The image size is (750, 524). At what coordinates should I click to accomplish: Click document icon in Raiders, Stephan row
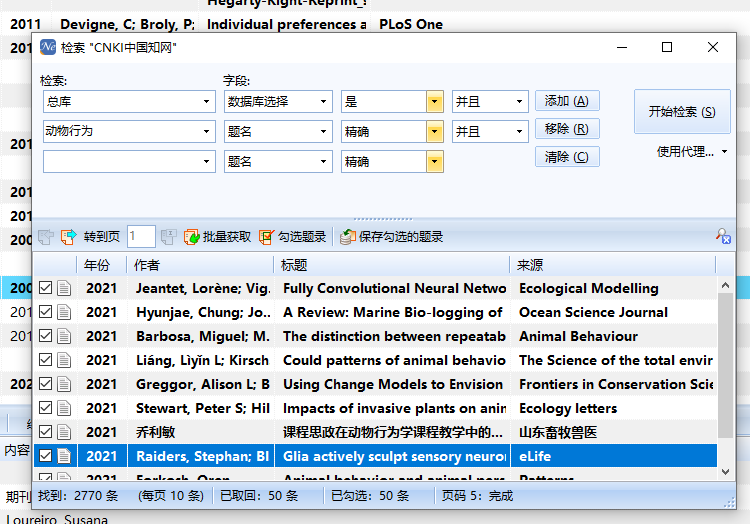64,456
